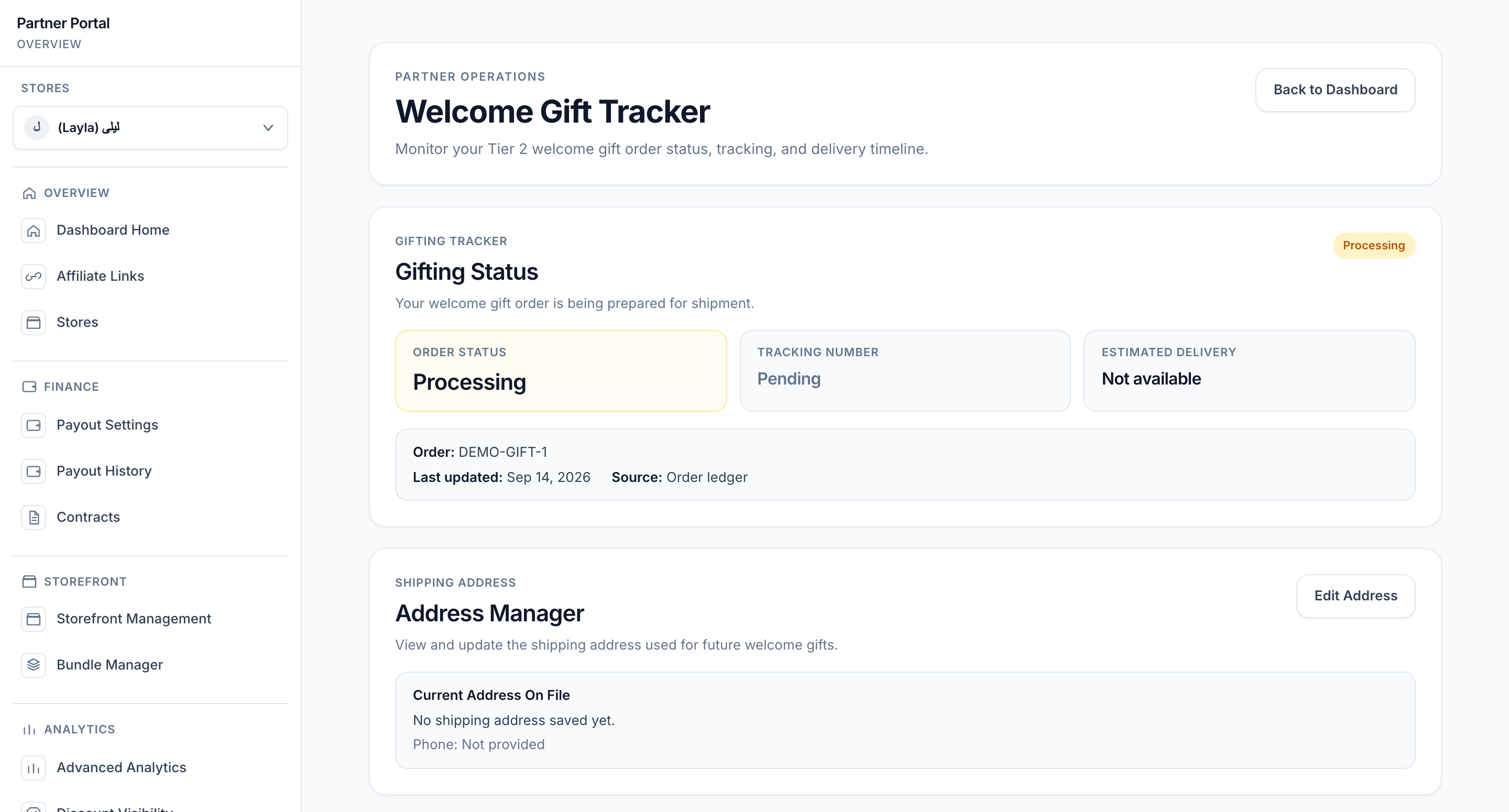Click the Affiliate Links chain icon
This screenshot has width=1509, height=812.
(x=34, y=277)
